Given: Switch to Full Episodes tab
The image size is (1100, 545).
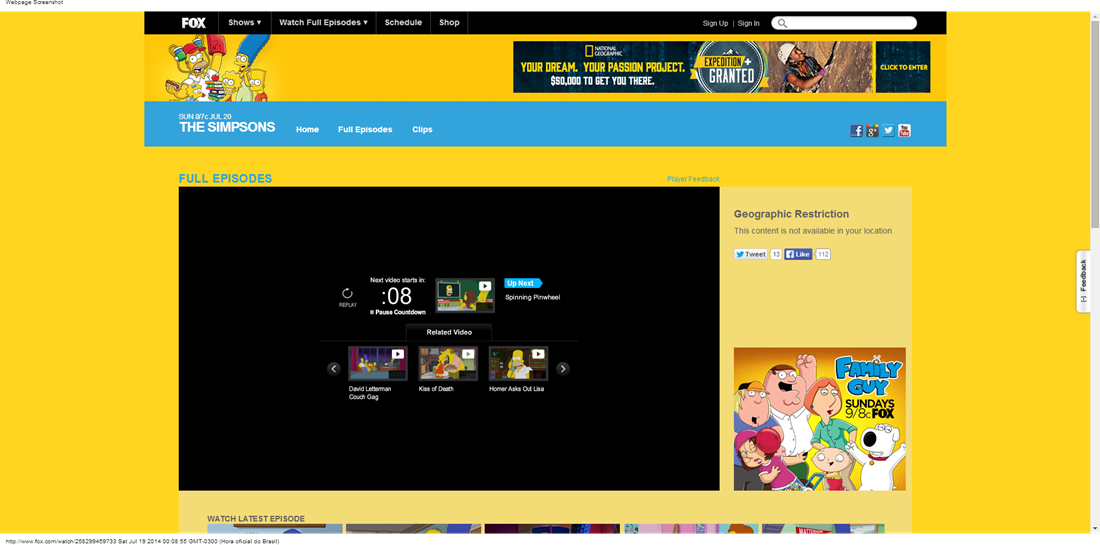Looking at the screenshot, I should click(x=365, y=130).
